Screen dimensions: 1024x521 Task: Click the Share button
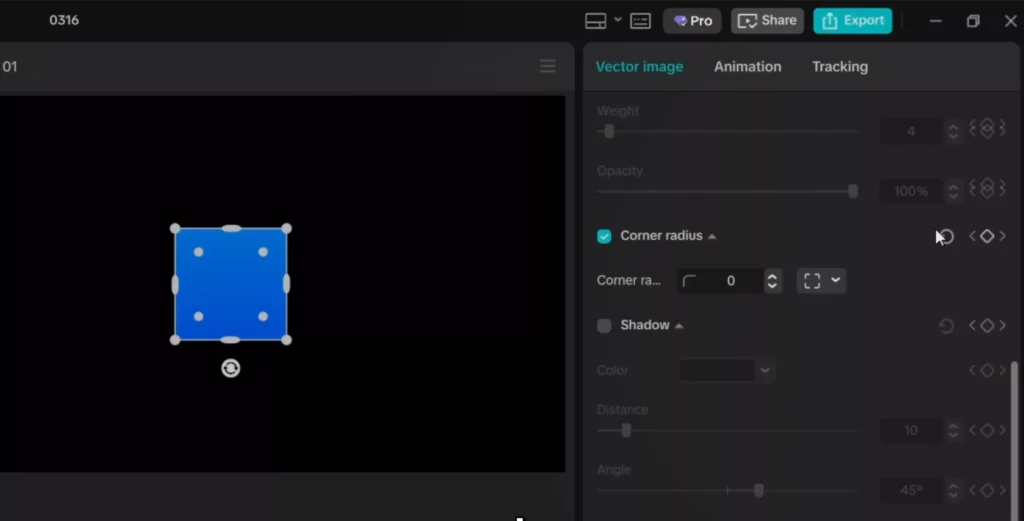[767, 21]
